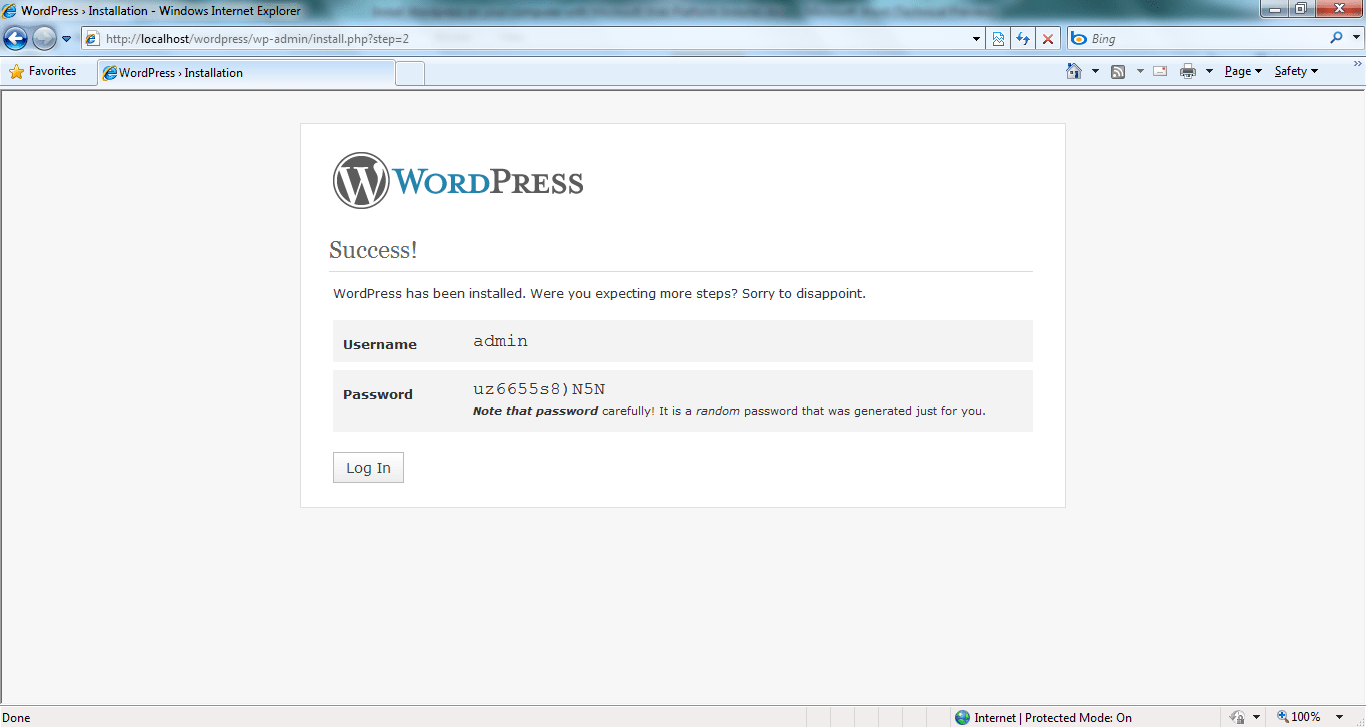Expand the zoom level dropdown arrow
Image resolution: width=1366 pixels, height=728 pixels.
point(1339,717)
